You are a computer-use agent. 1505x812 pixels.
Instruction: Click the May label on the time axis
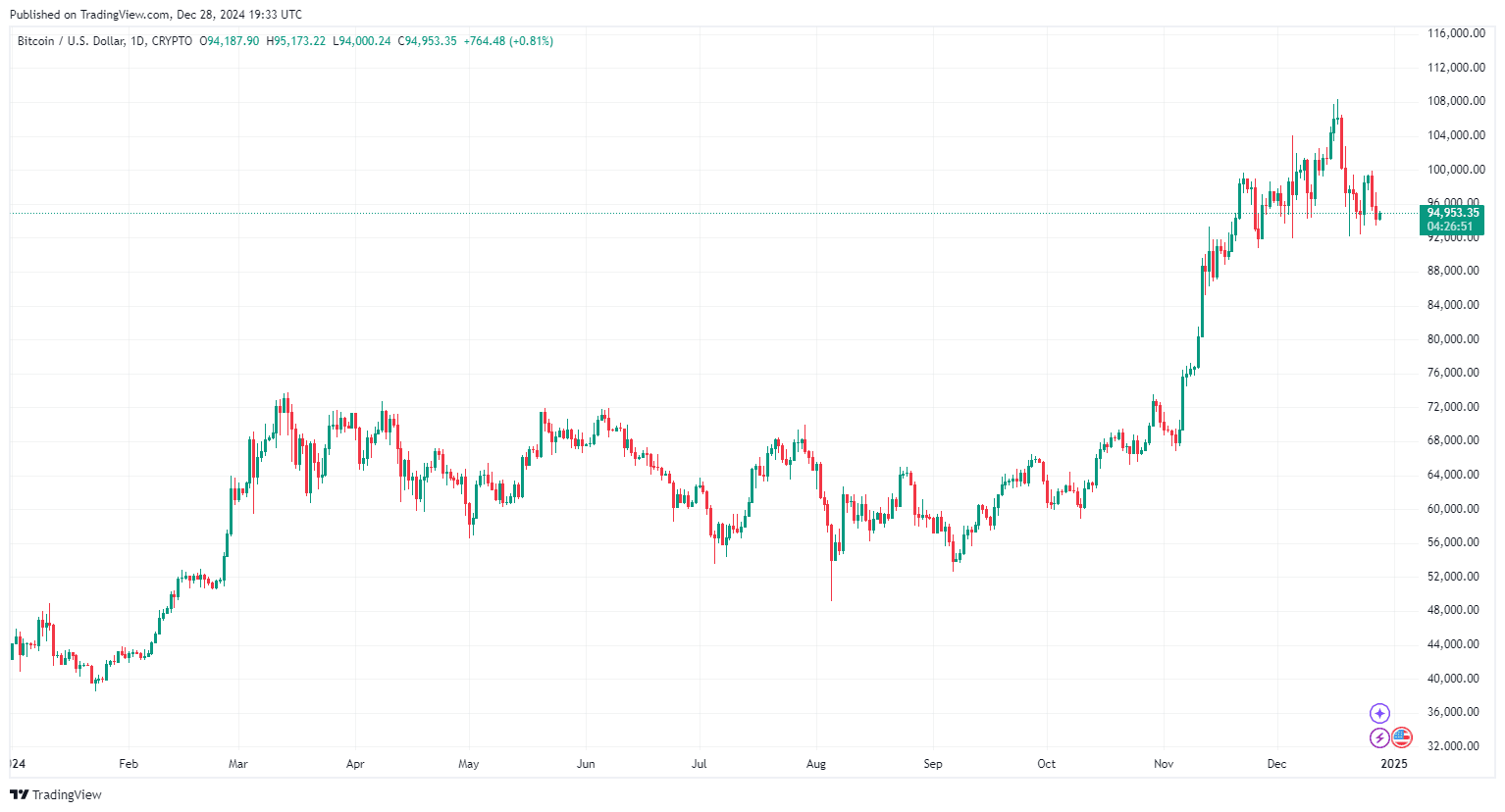pos(469,764)
